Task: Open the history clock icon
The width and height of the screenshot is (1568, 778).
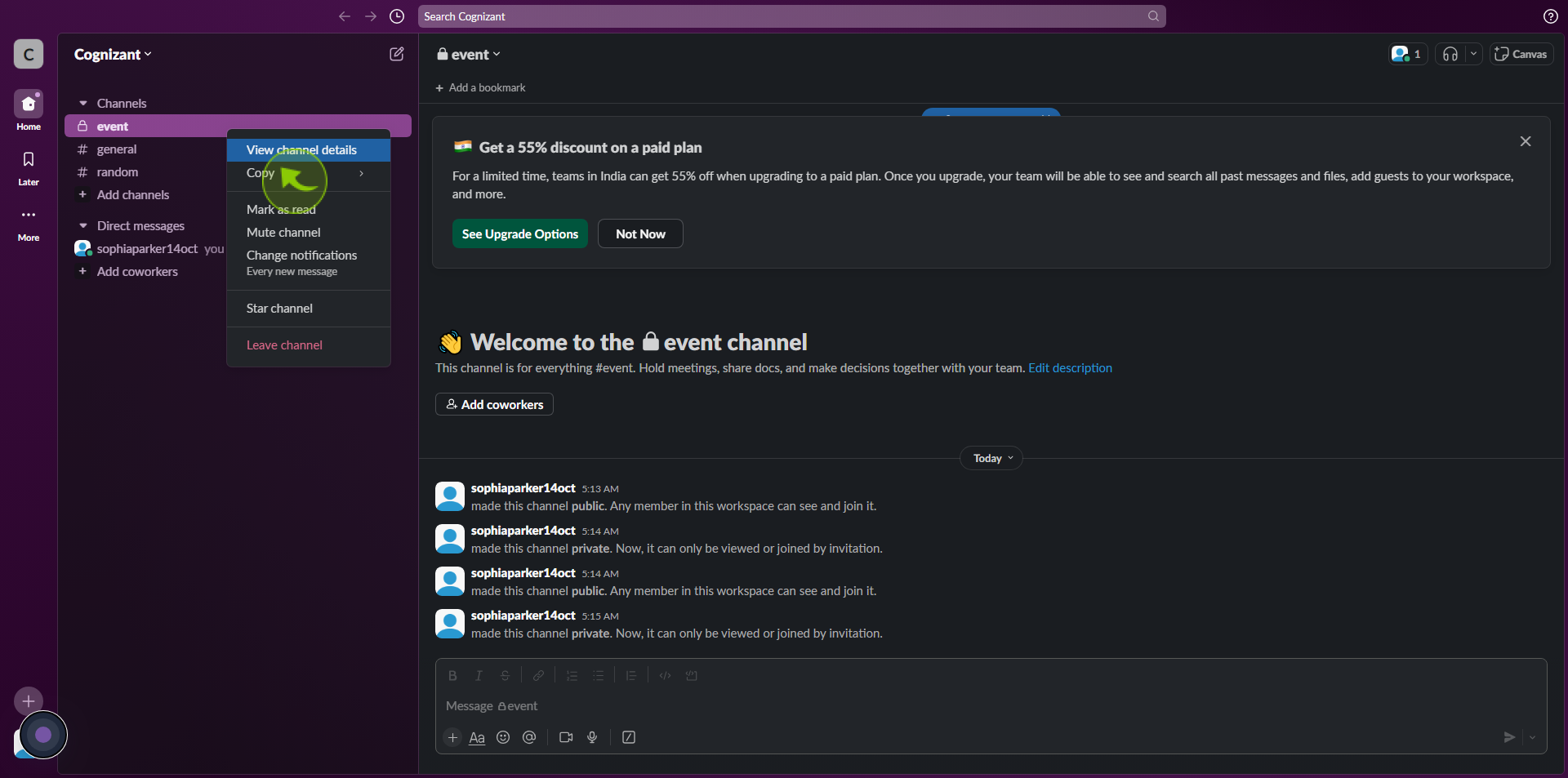Action: coord(397,16)
